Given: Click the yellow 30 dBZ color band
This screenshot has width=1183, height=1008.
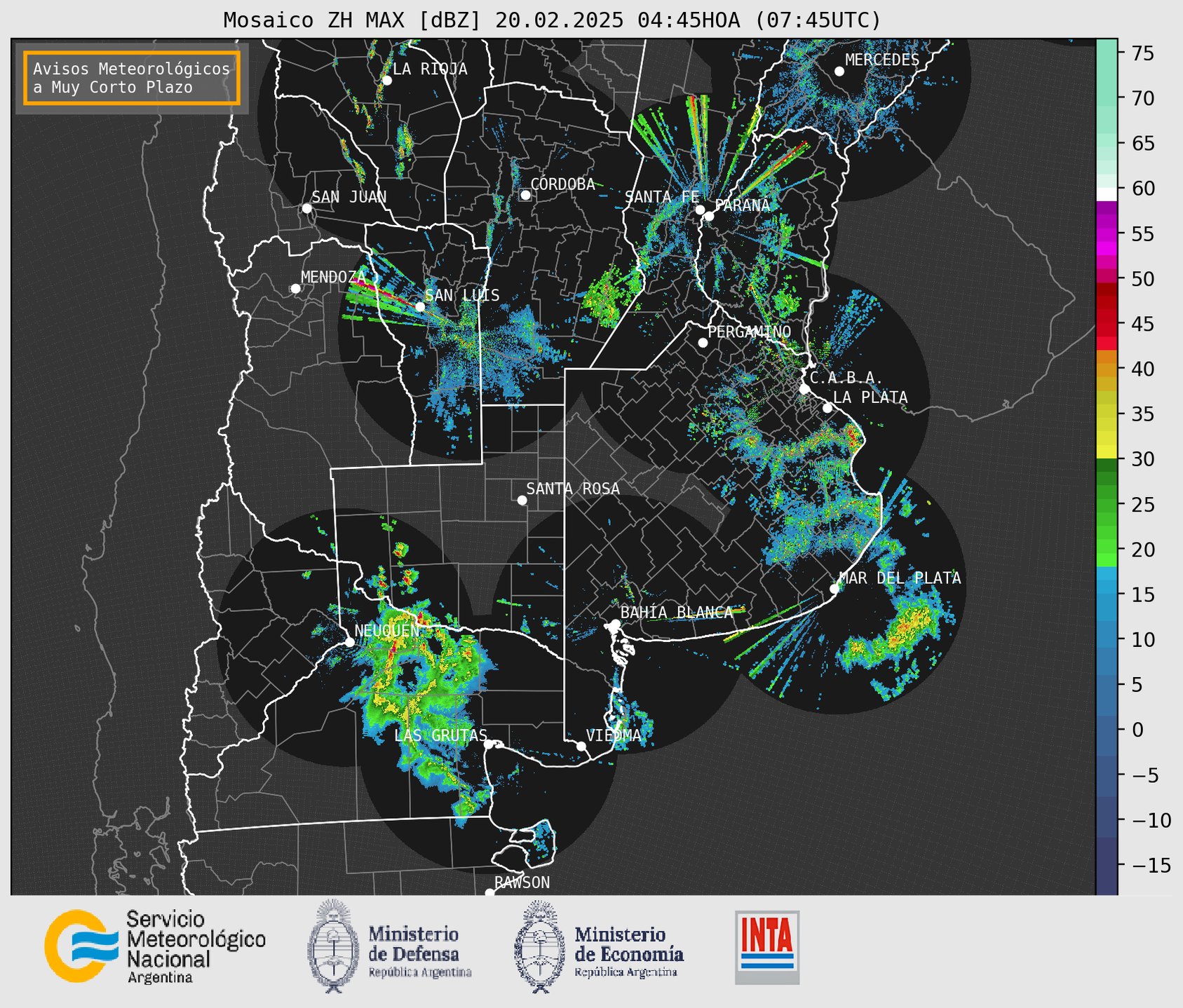Looking at the screenshot, I should pos(1107,452).
